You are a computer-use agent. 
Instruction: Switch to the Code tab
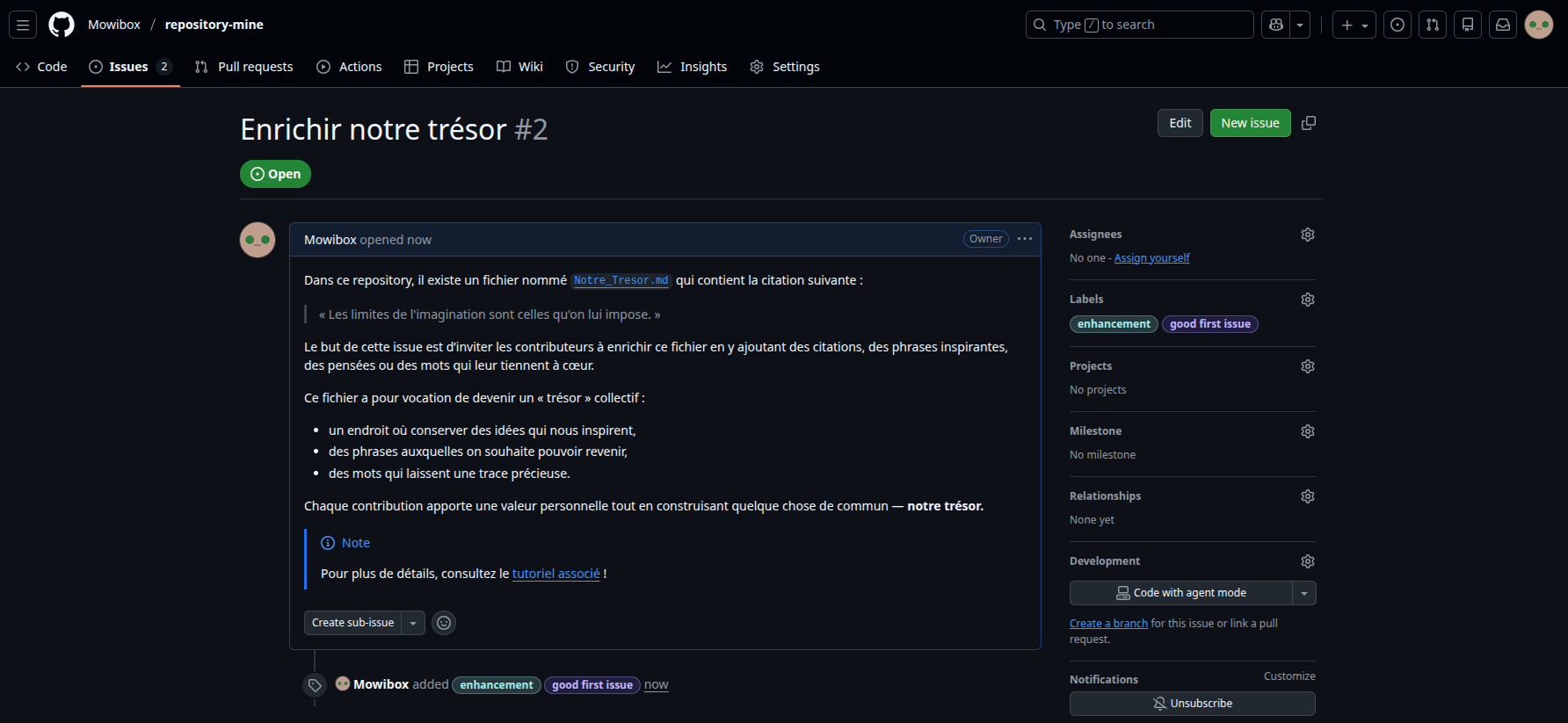tap(42, 67)
